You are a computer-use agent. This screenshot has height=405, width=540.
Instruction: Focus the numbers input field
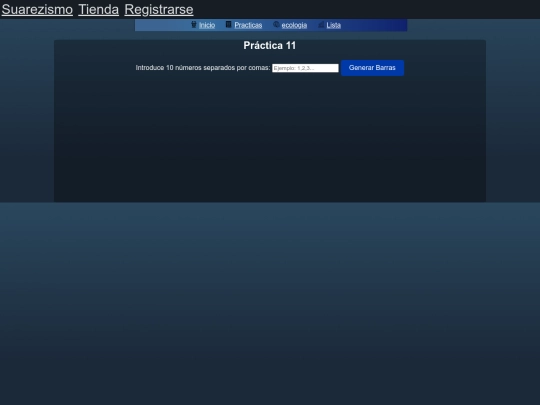point(305,68)
